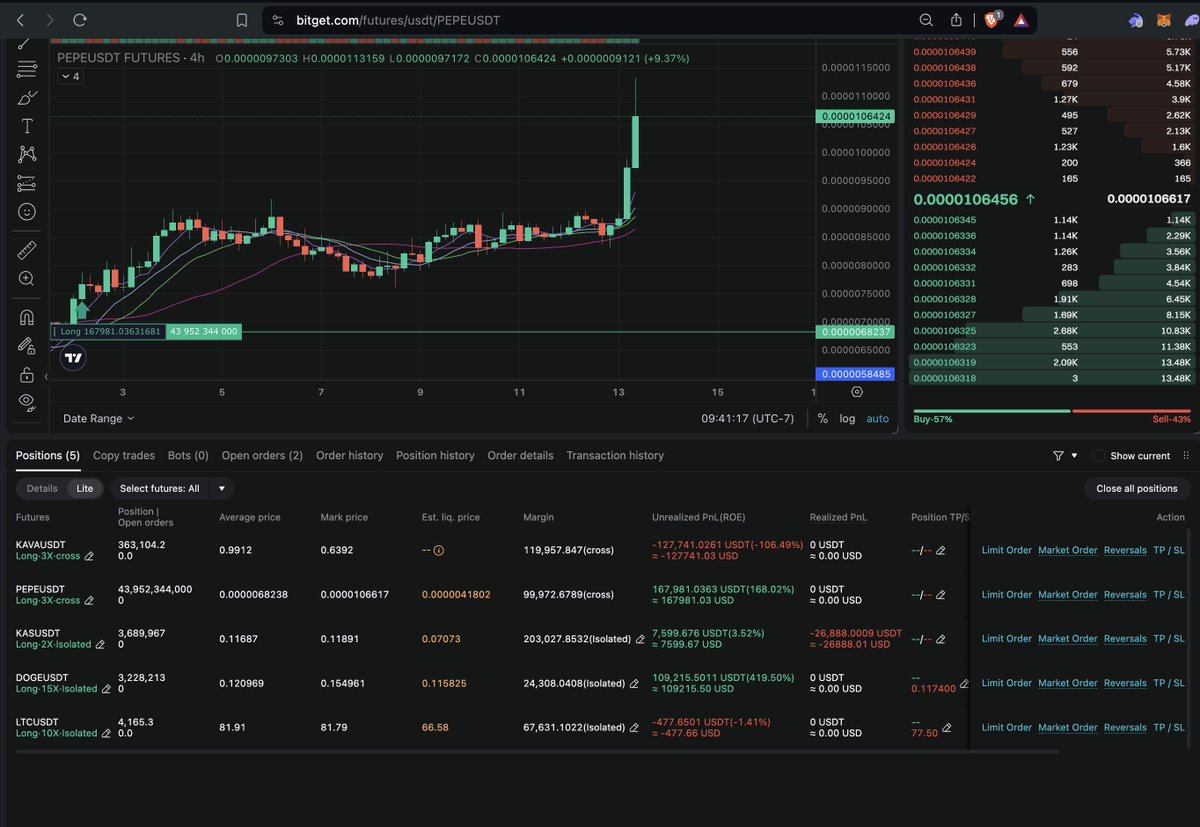The width and height of the screenshot is (1200, 827).
Task: Select the Text annotation tool
Action: (27, 126)
